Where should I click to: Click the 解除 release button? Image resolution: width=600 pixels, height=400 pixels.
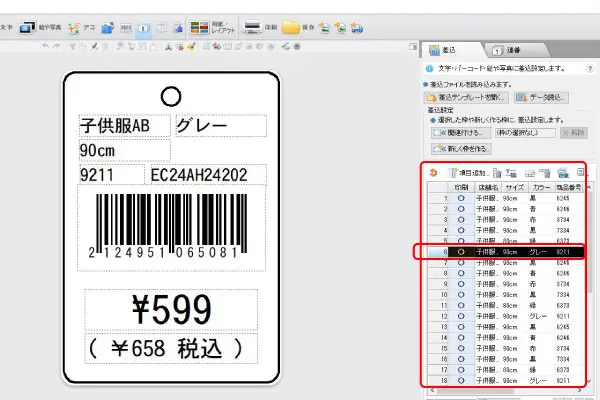(574, 133)
